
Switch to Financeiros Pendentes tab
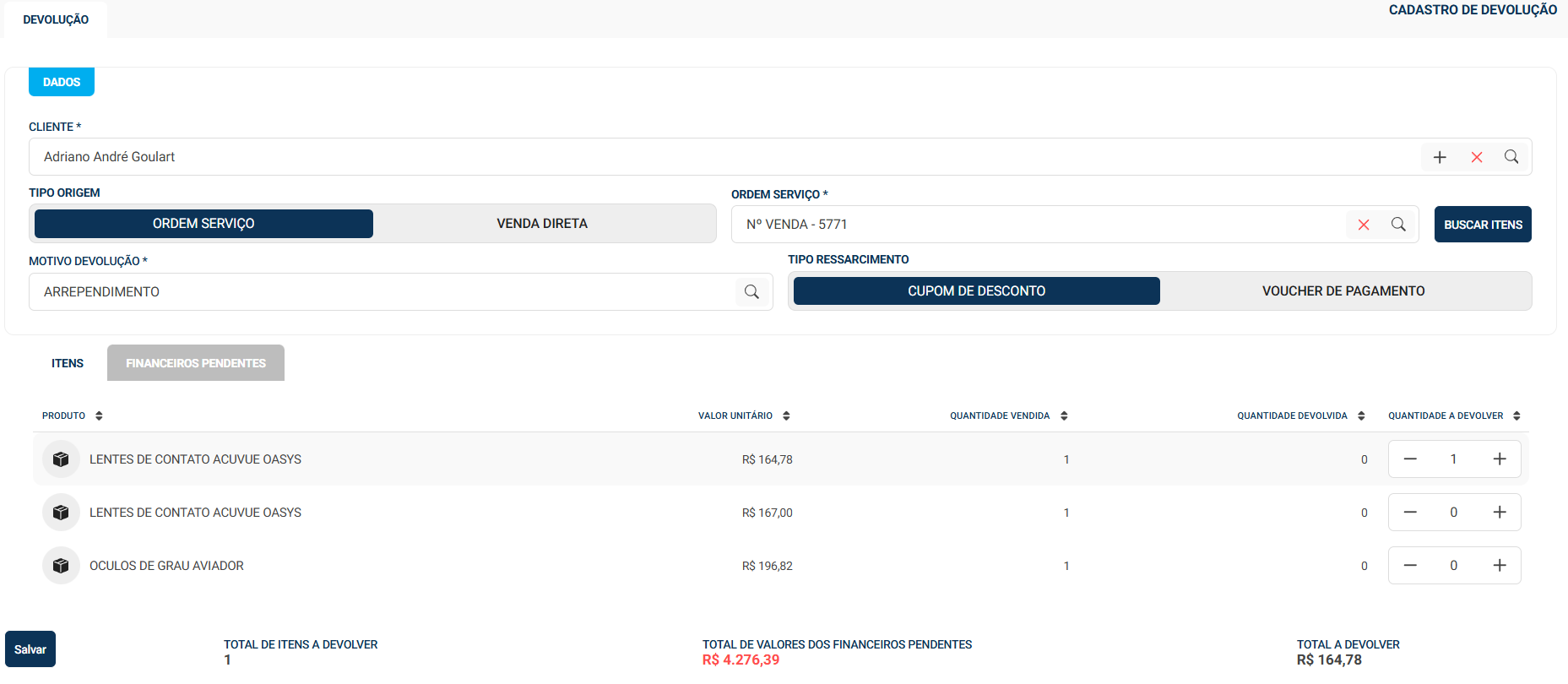tap(196, 363)
